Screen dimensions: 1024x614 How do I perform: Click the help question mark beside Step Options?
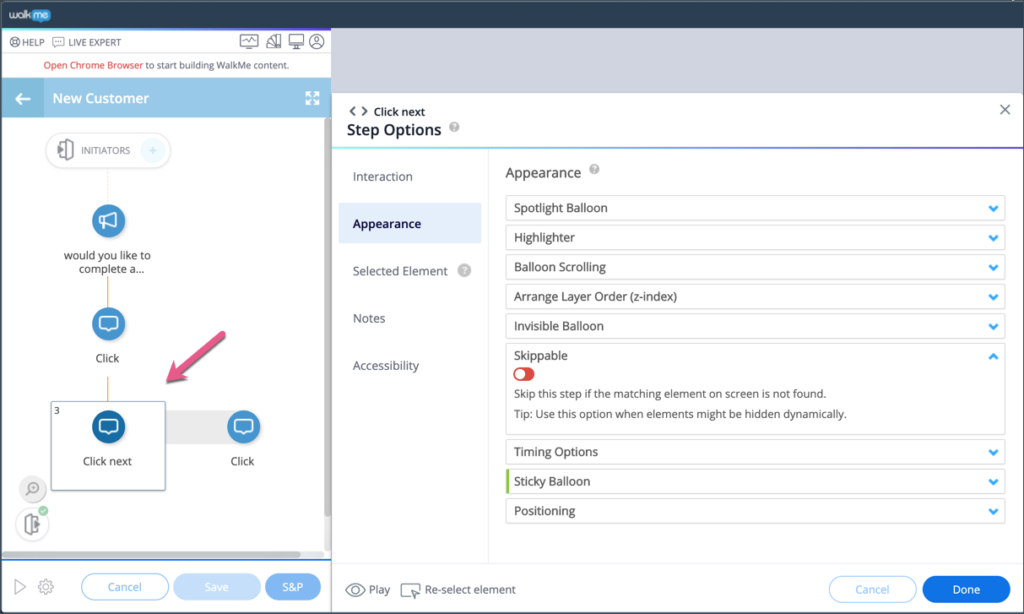[x=455, y=128]
